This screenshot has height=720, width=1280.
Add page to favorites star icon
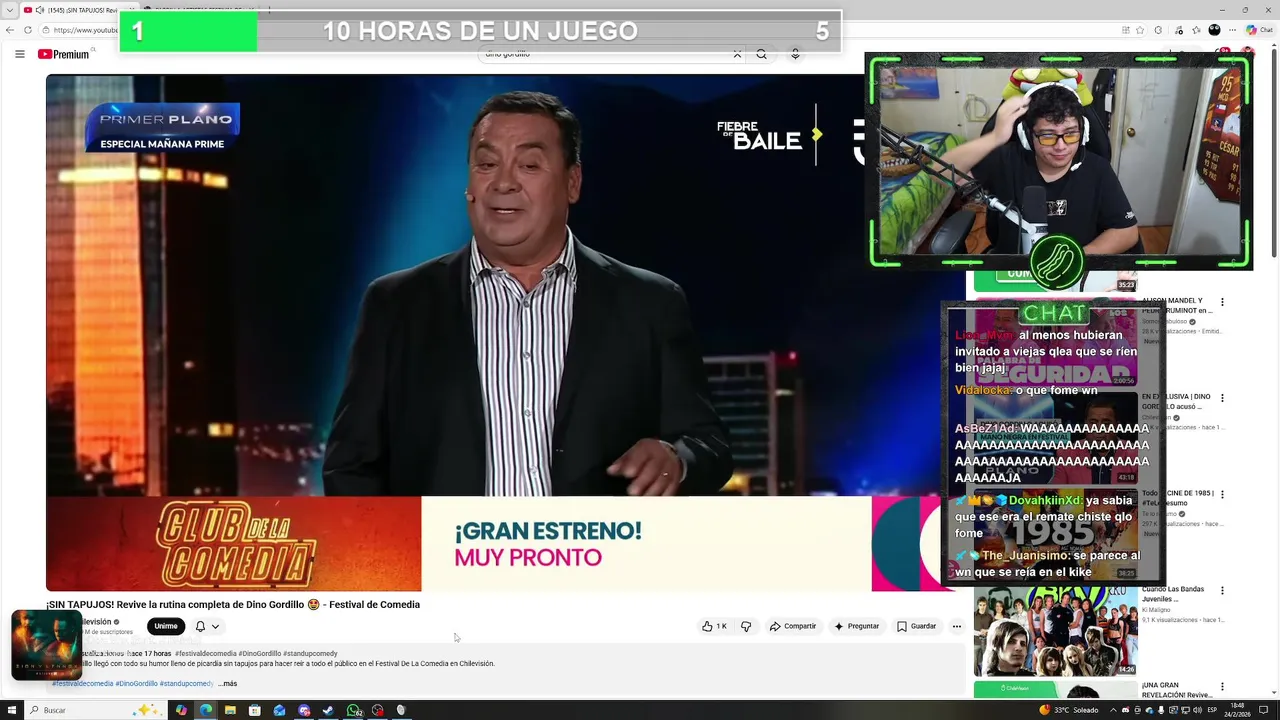[x=1140, y=30]
